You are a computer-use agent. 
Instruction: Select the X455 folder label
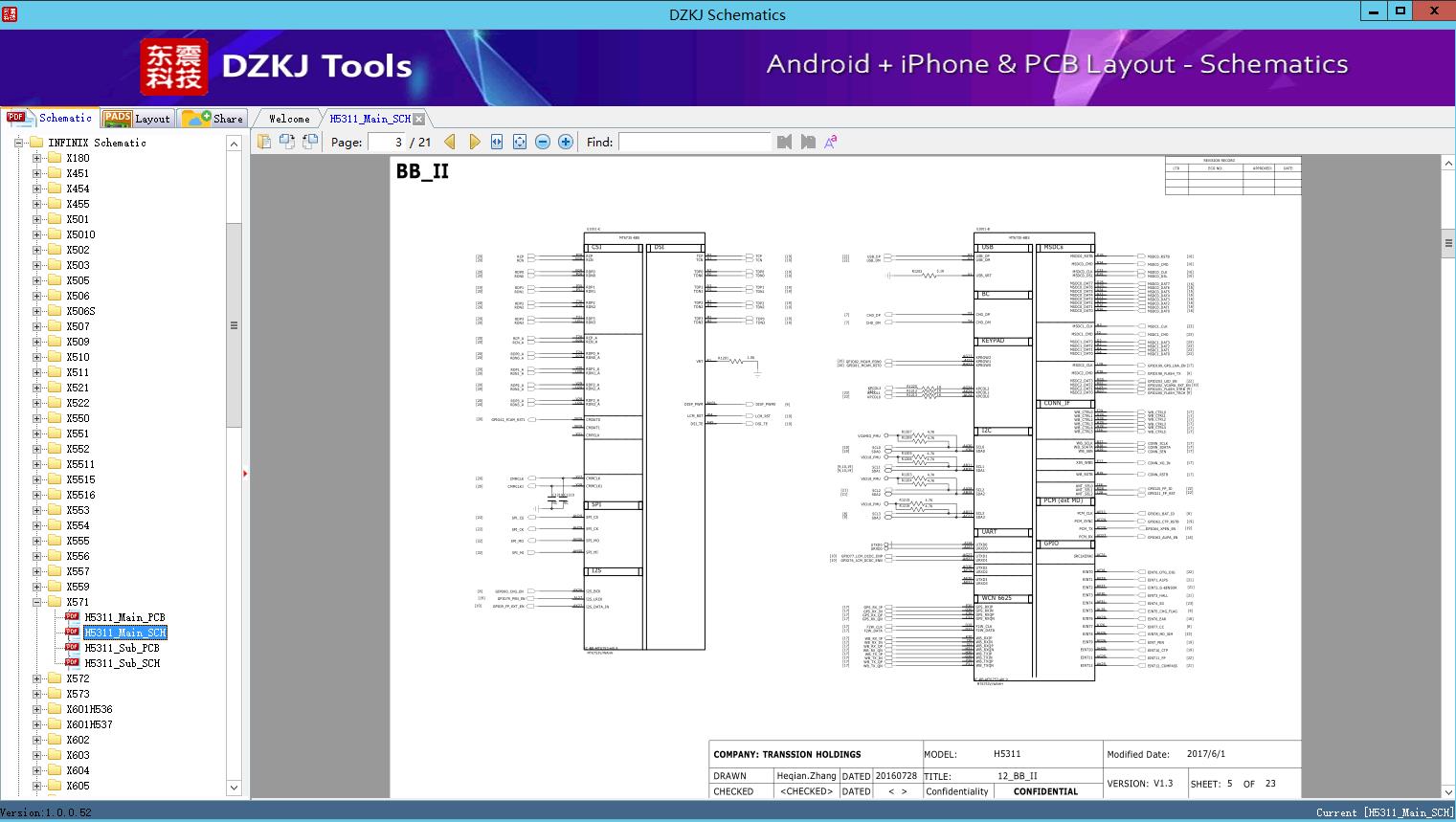tap(78, 204)
